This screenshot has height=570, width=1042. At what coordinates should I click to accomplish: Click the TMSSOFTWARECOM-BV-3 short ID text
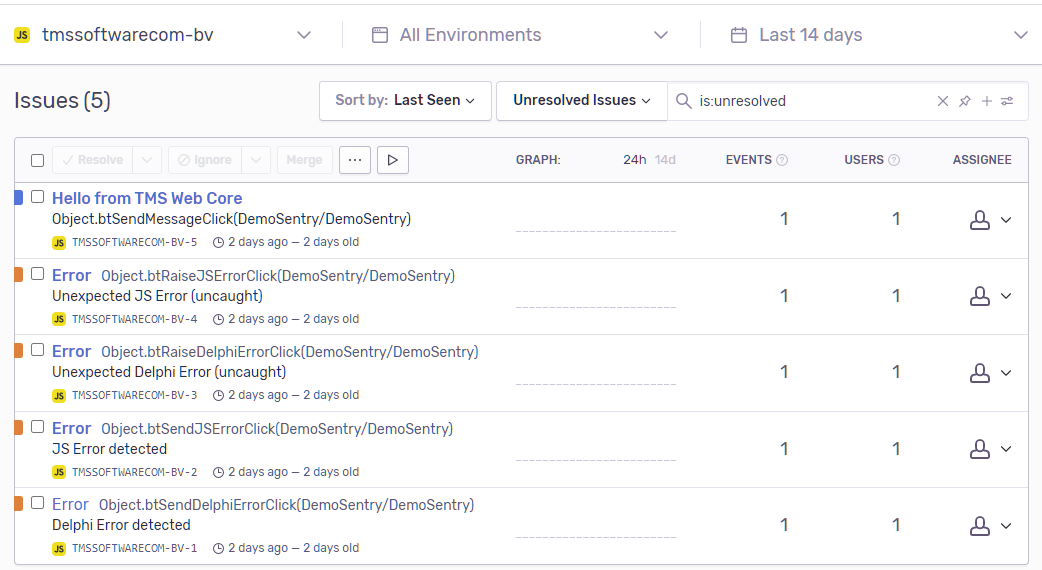pos(135,395)
